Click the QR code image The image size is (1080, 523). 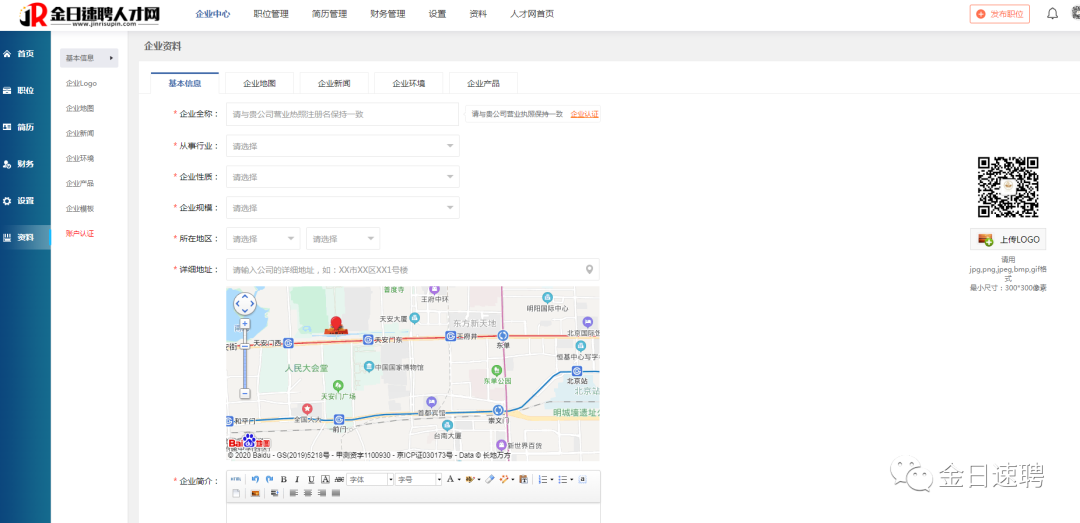pos(1008,187)
